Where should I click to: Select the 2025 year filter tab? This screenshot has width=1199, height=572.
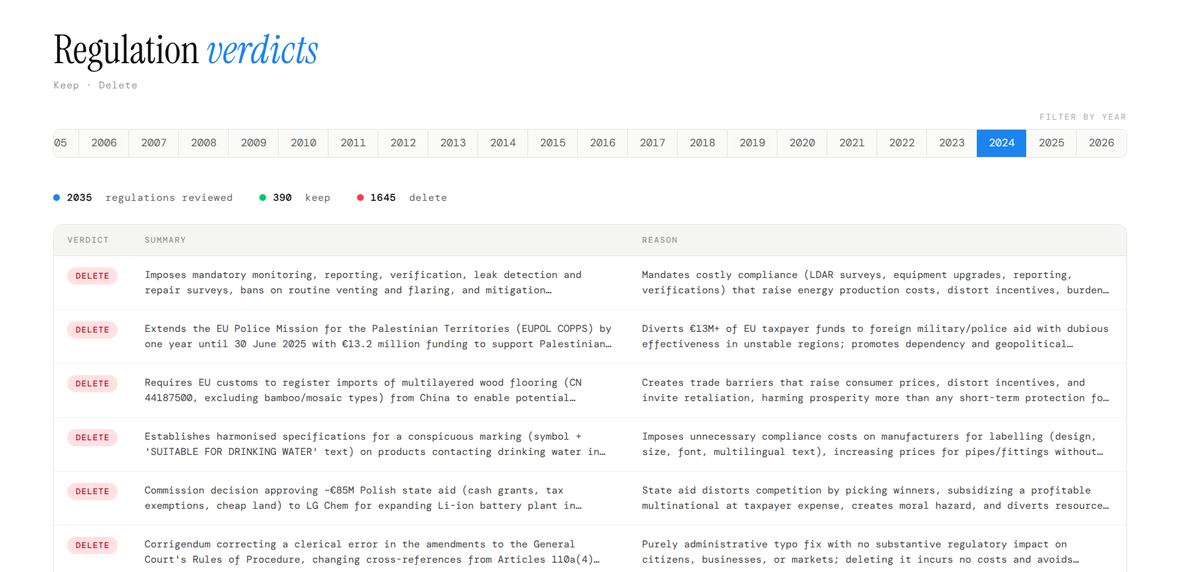[x=1051, y=143]
